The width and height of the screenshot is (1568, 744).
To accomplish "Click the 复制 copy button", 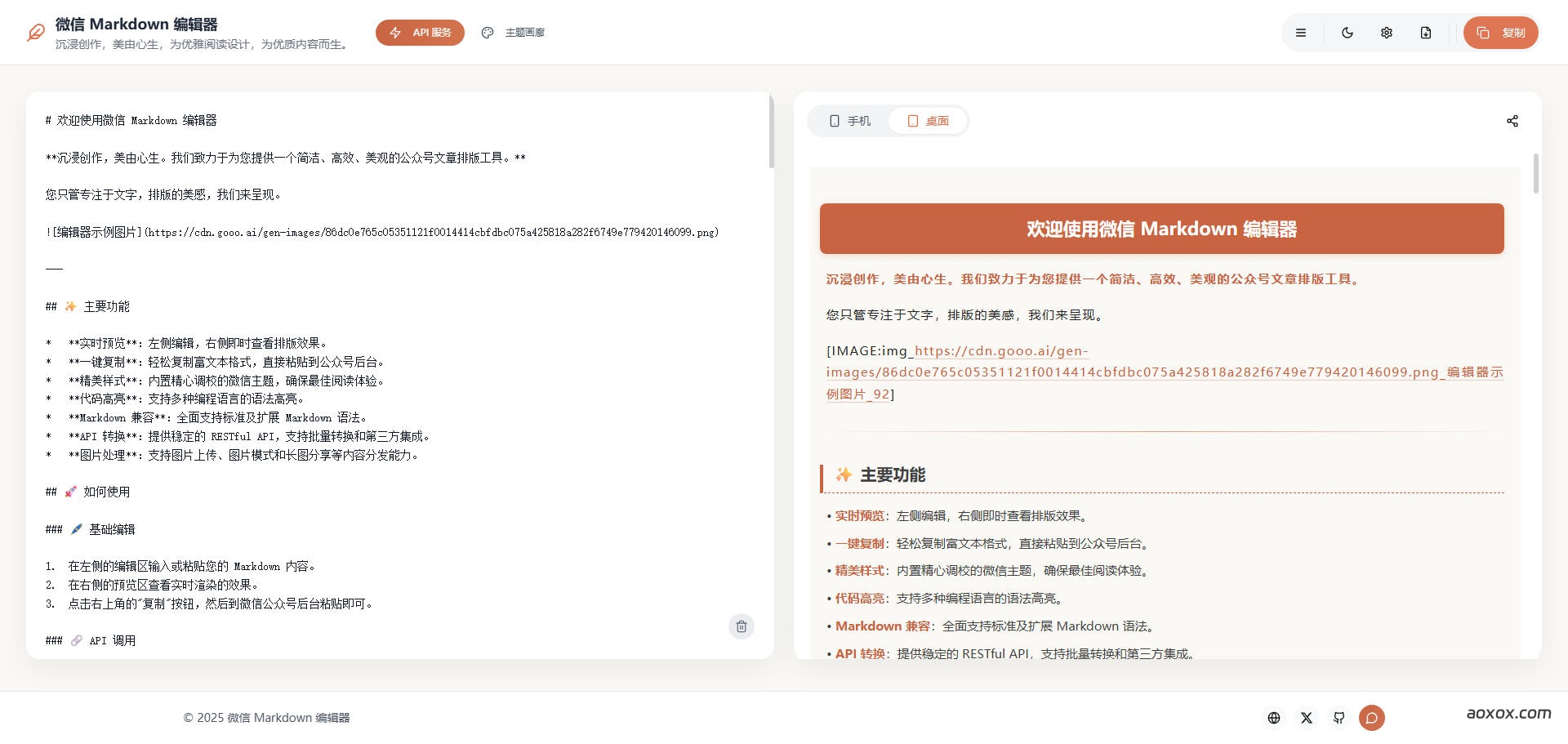I will pyautogui.click(x=1500, y=33).
